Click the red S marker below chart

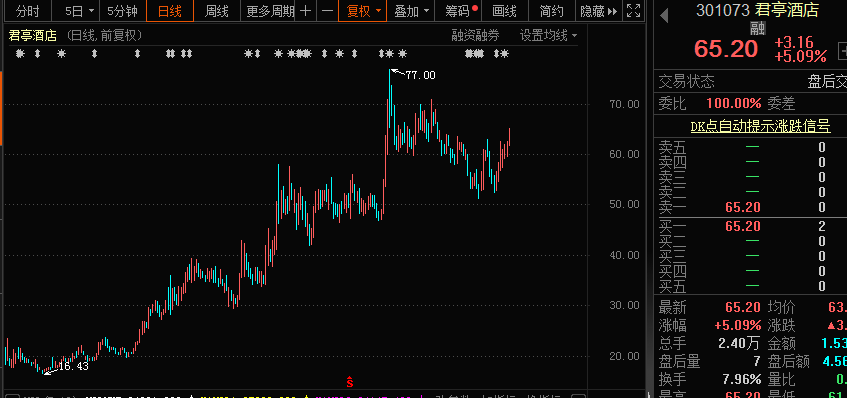pos(349,382)
